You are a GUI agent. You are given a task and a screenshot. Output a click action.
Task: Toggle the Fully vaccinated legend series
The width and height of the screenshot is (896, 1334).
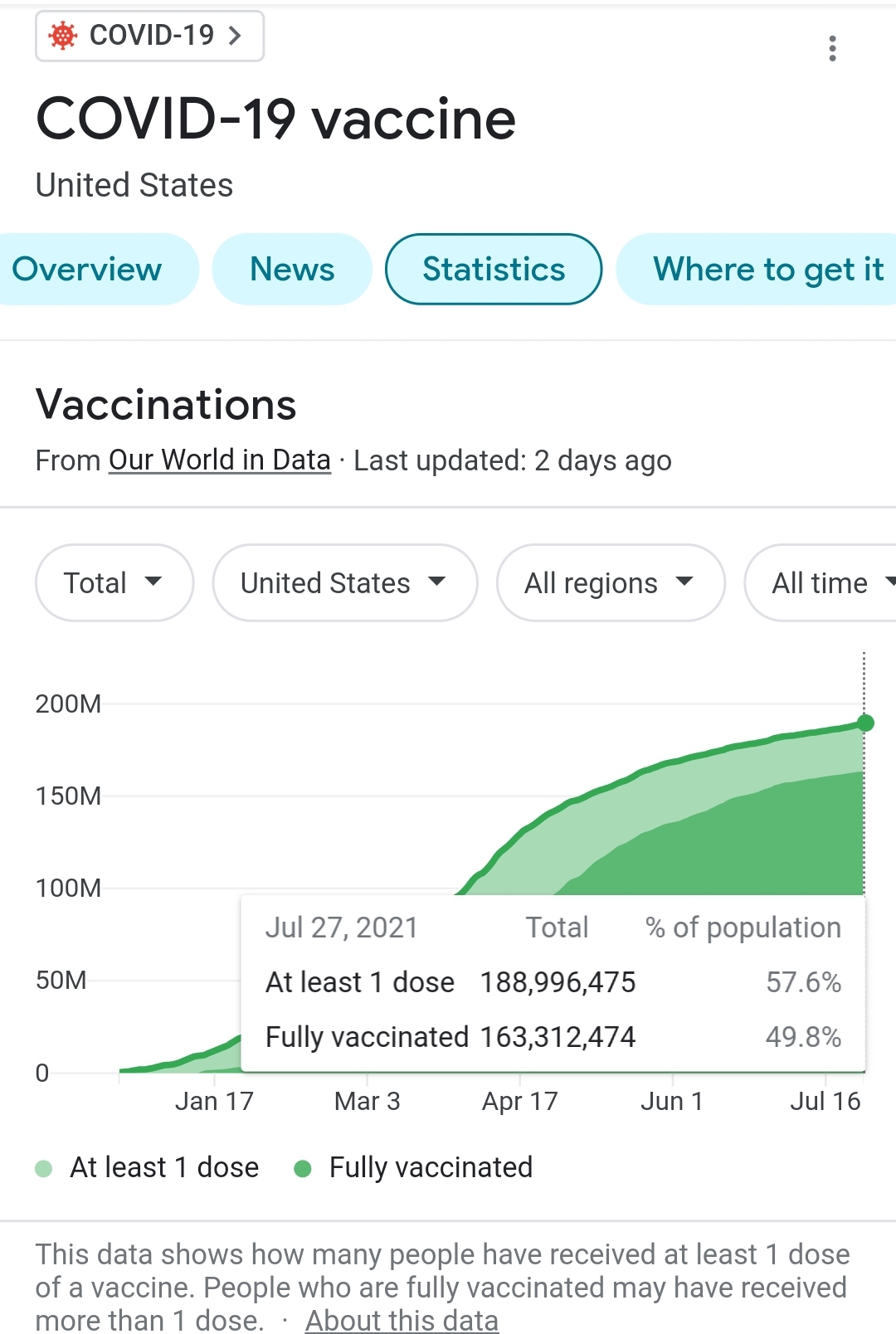pos(431,1167)
